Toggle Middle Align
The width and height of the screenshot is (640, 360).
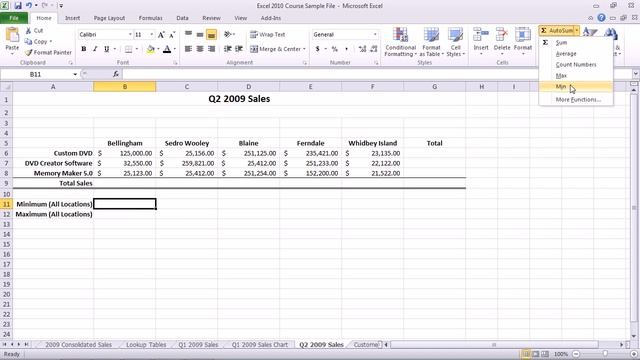coord(200,35)
